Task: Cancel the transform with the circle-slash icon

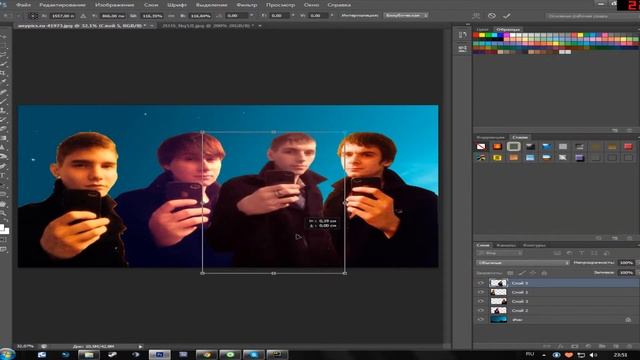Action: [492, 16]
